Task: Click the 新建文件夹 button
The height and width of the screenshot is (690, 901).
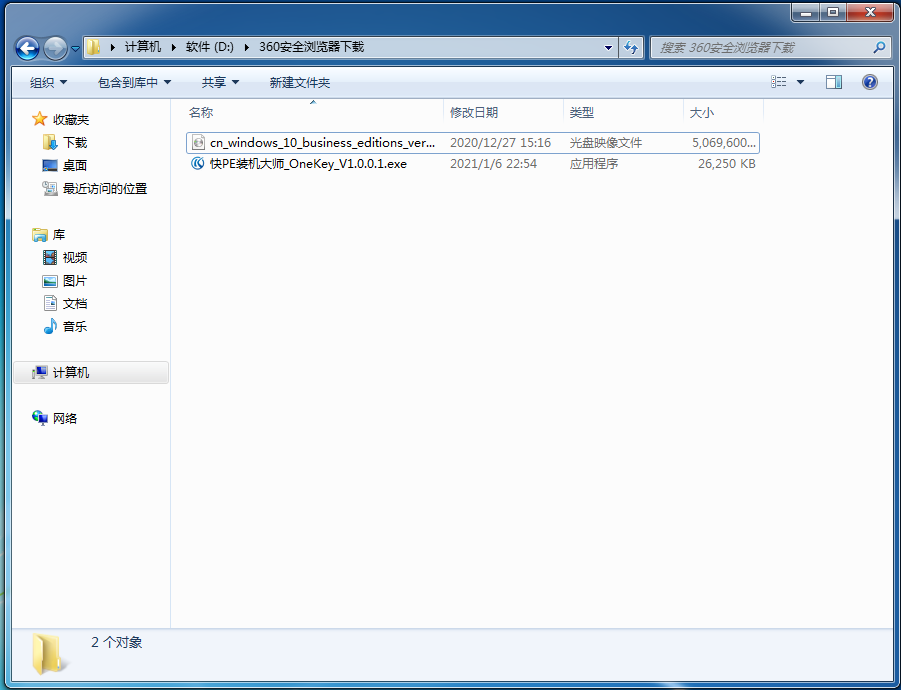Action: (x=299, y=83)
